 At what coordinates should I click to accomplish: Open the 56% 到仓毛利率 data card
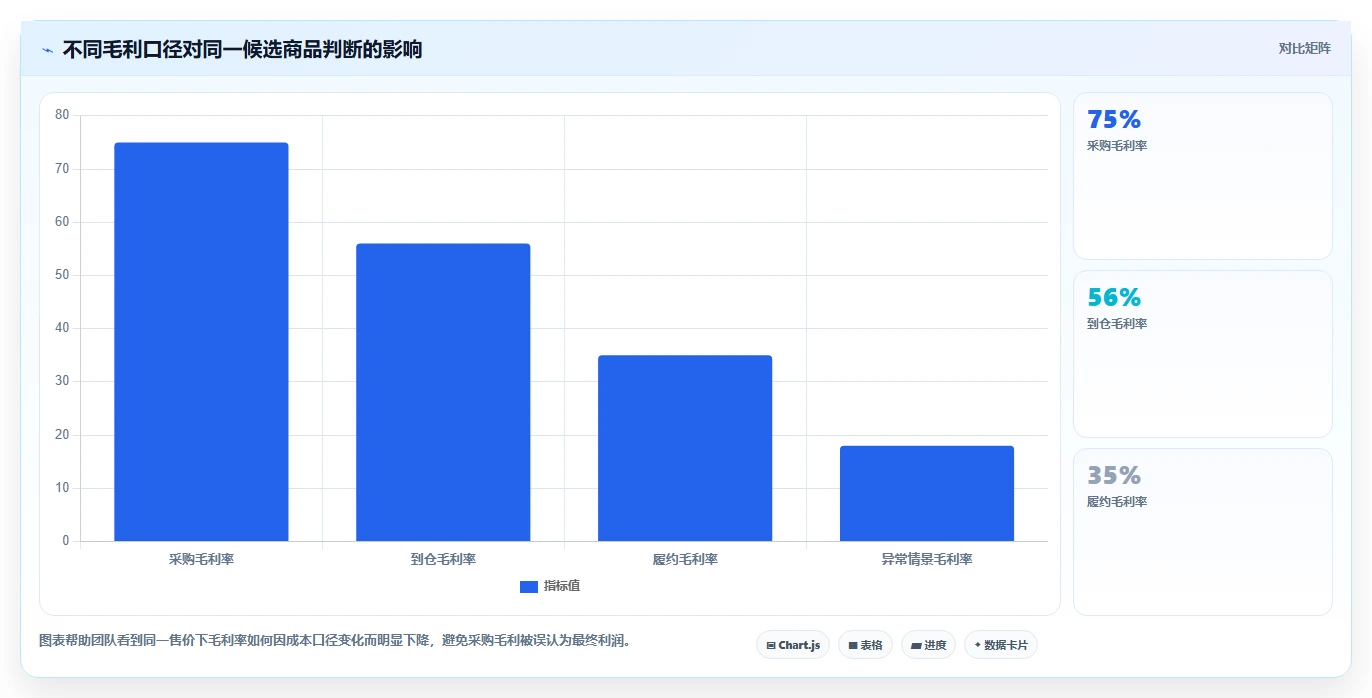(x=1202, y=354)
